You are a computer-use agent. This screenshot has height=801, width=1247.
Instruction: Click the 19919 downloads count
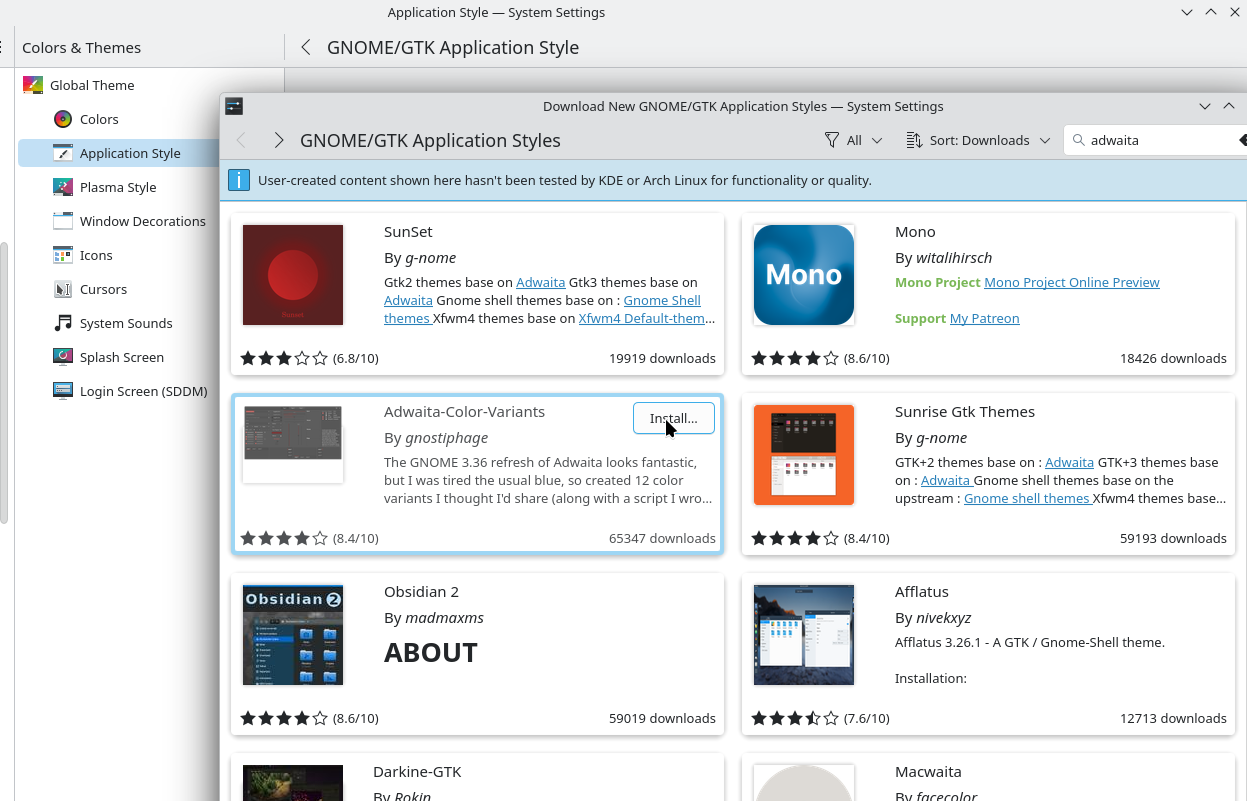click(662, 358)
